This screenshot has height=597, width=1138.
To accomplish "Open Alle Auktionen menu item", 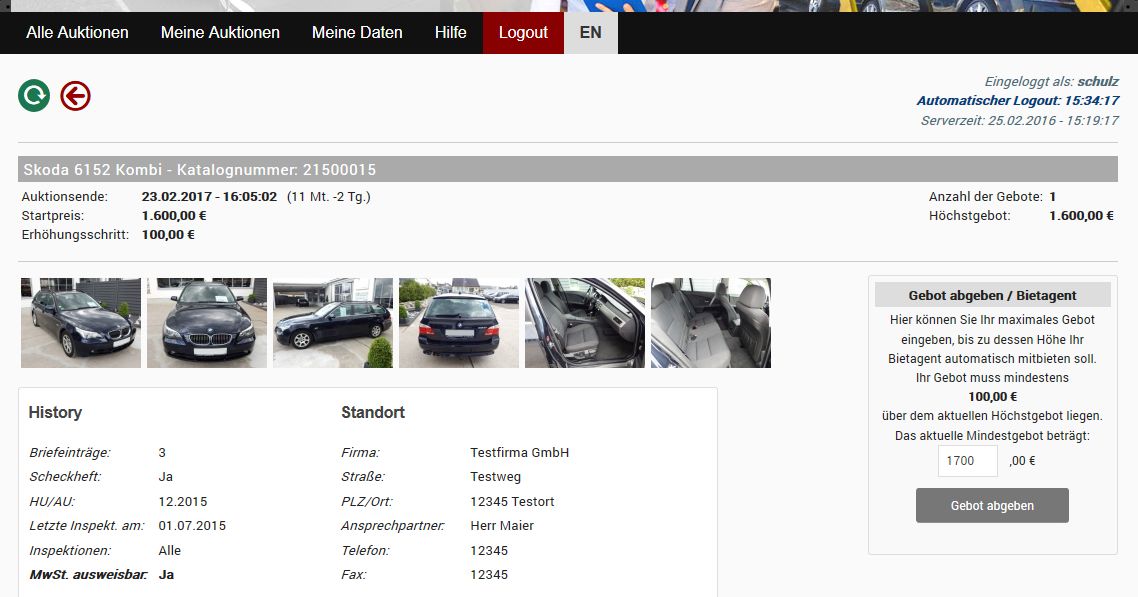I will pos(77,33).
